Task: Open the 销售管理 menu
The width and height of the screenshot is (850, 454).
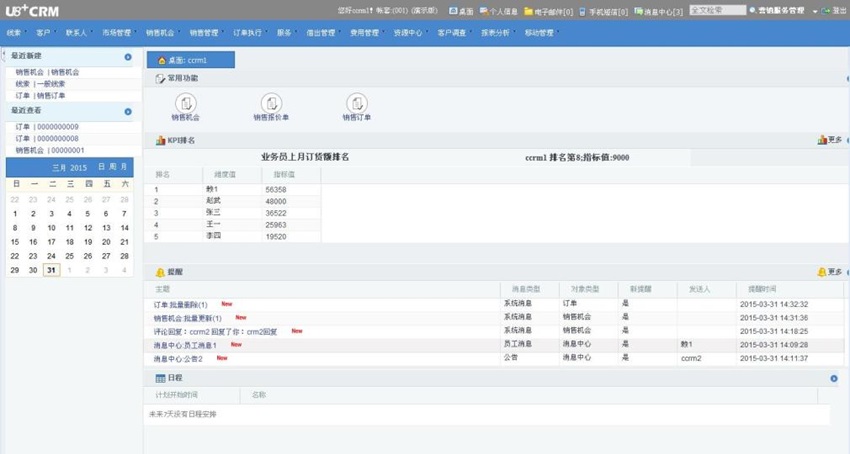Action: click(x=204, y=33)
